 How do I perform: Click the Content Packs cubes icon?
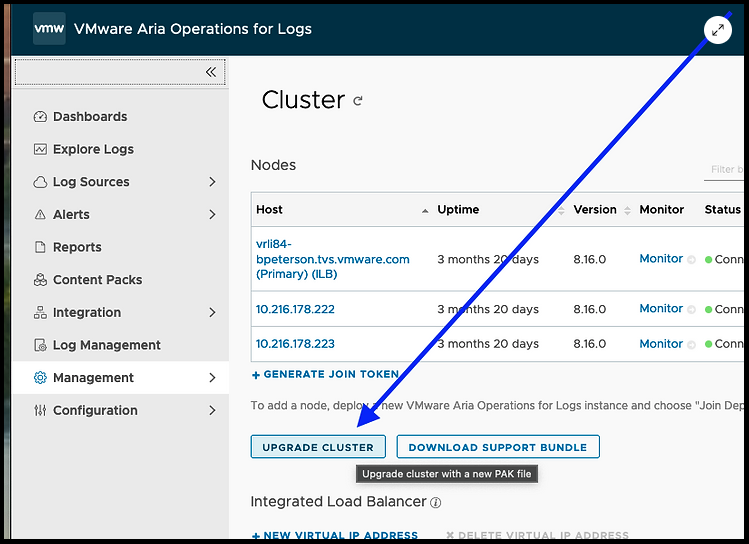point(40,280)
